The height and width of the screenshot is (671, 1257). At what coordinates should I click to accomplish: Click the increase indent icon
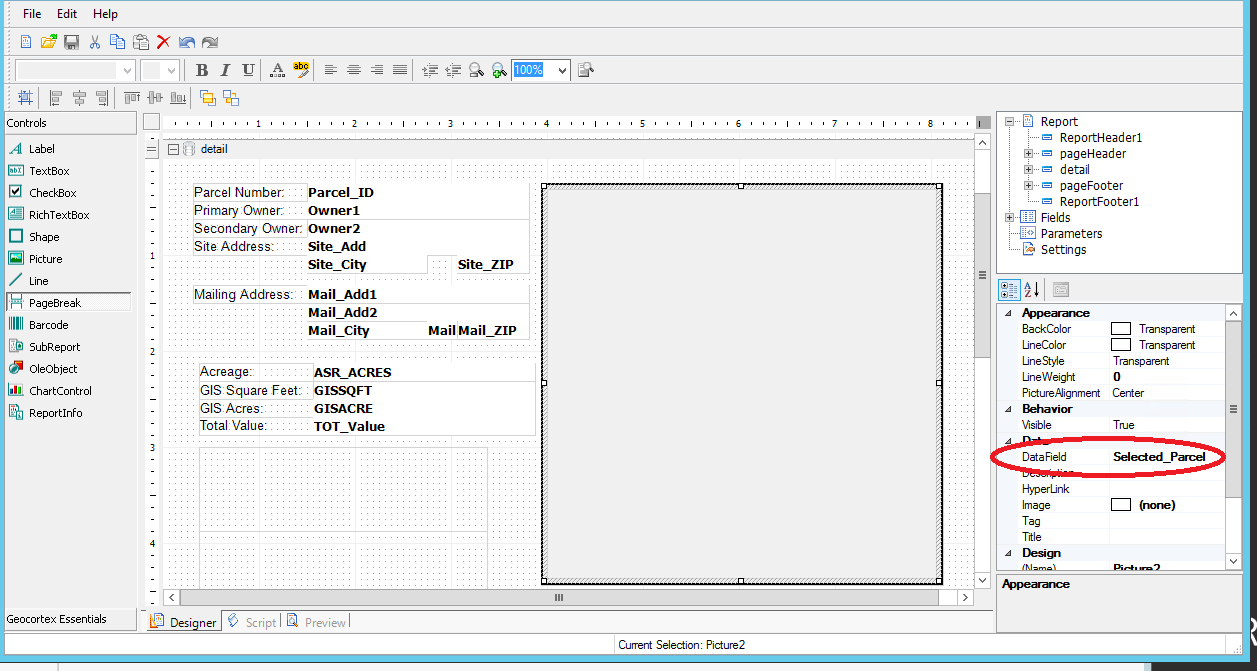430,70
